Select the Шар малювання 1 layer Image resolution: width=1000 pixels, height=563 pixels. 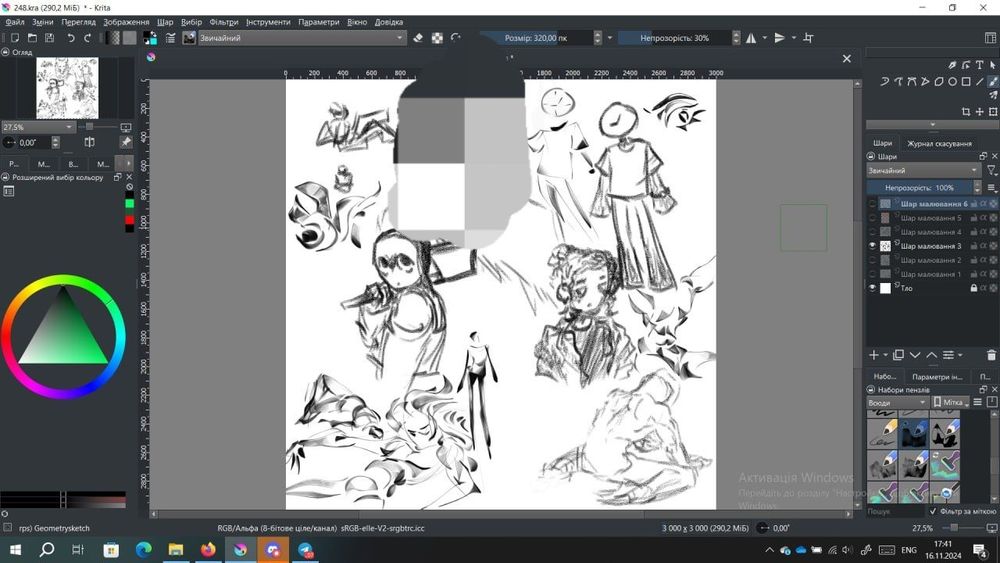[x=932, y=274]
